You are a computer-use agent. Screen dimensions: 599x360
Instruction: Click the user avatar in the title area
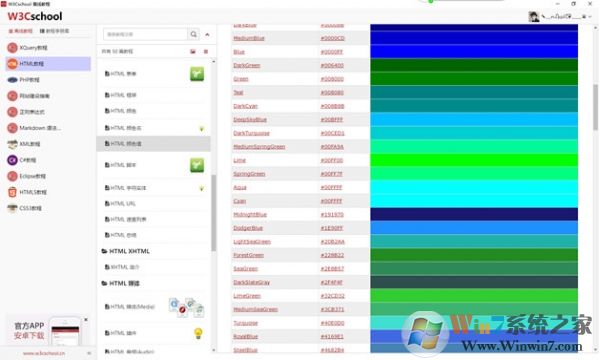point(534,16)
